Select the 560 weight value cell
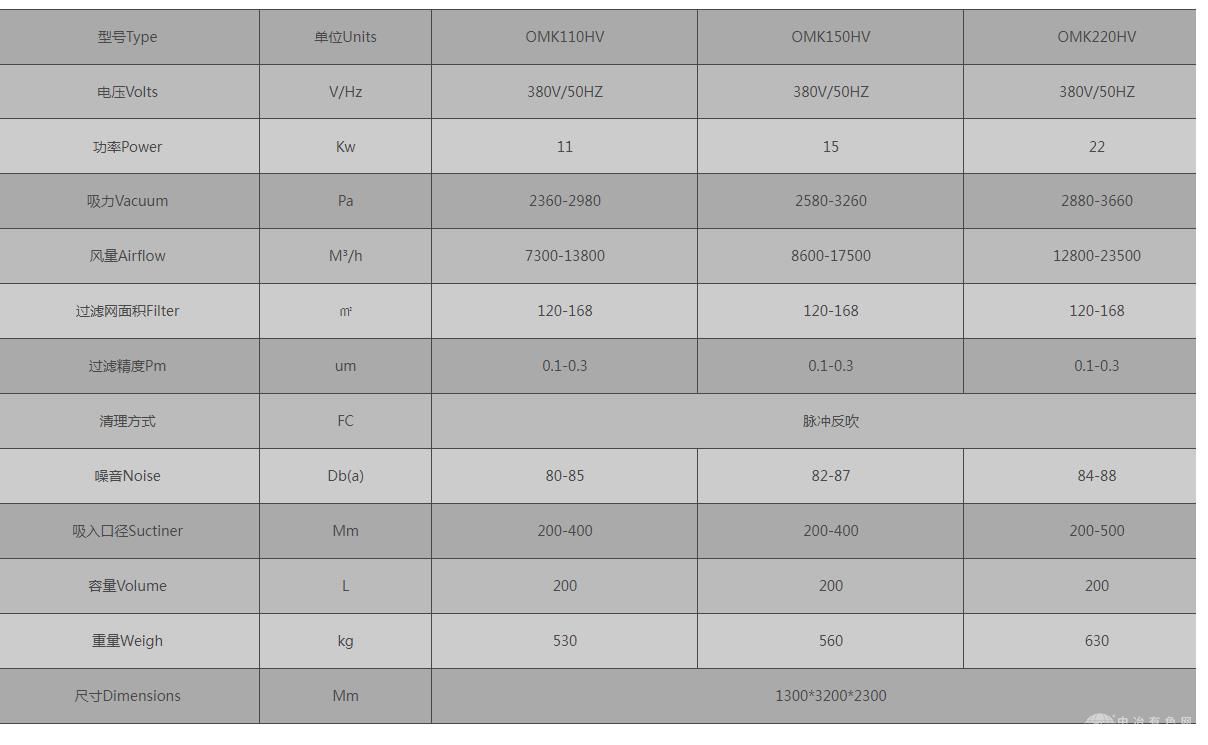The image size is (1208, 745). click(830, 641)
